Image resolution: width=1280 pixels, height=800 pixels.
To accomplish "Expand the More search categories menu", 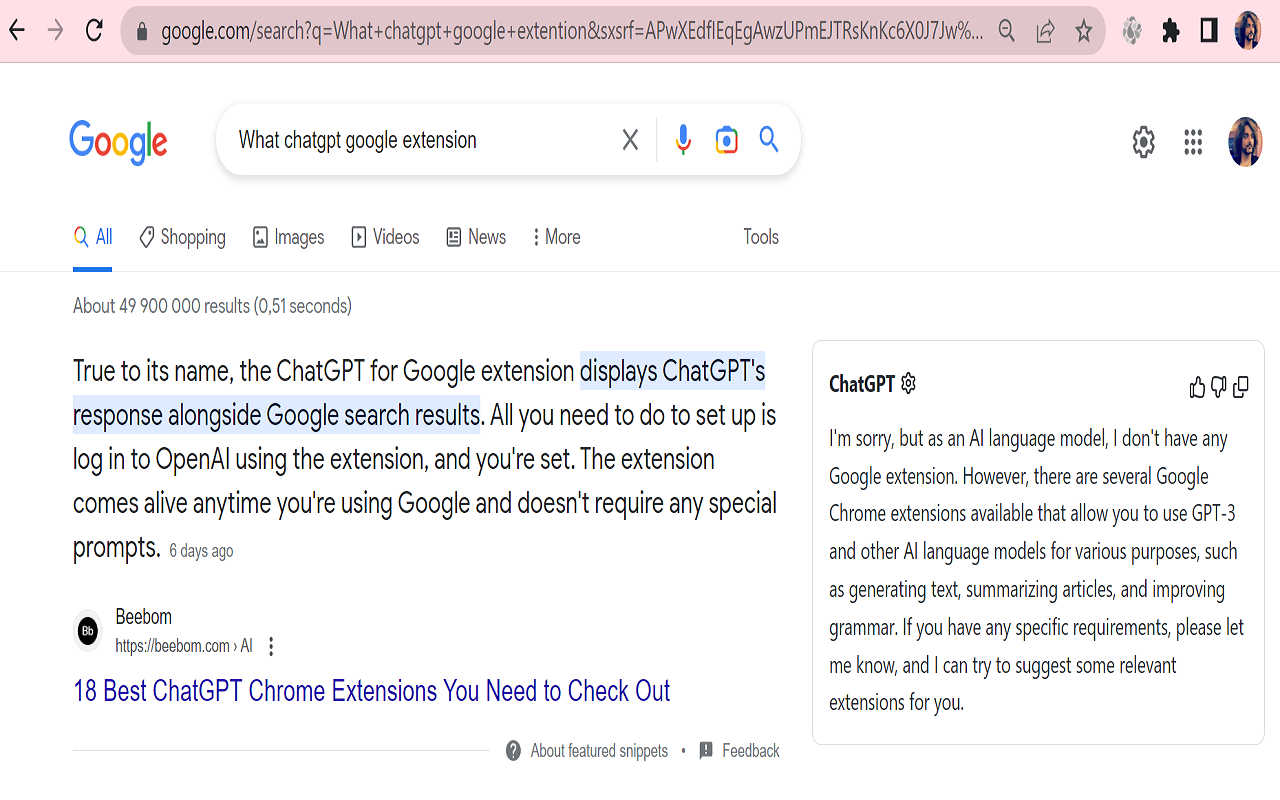I will coord(556,237).
